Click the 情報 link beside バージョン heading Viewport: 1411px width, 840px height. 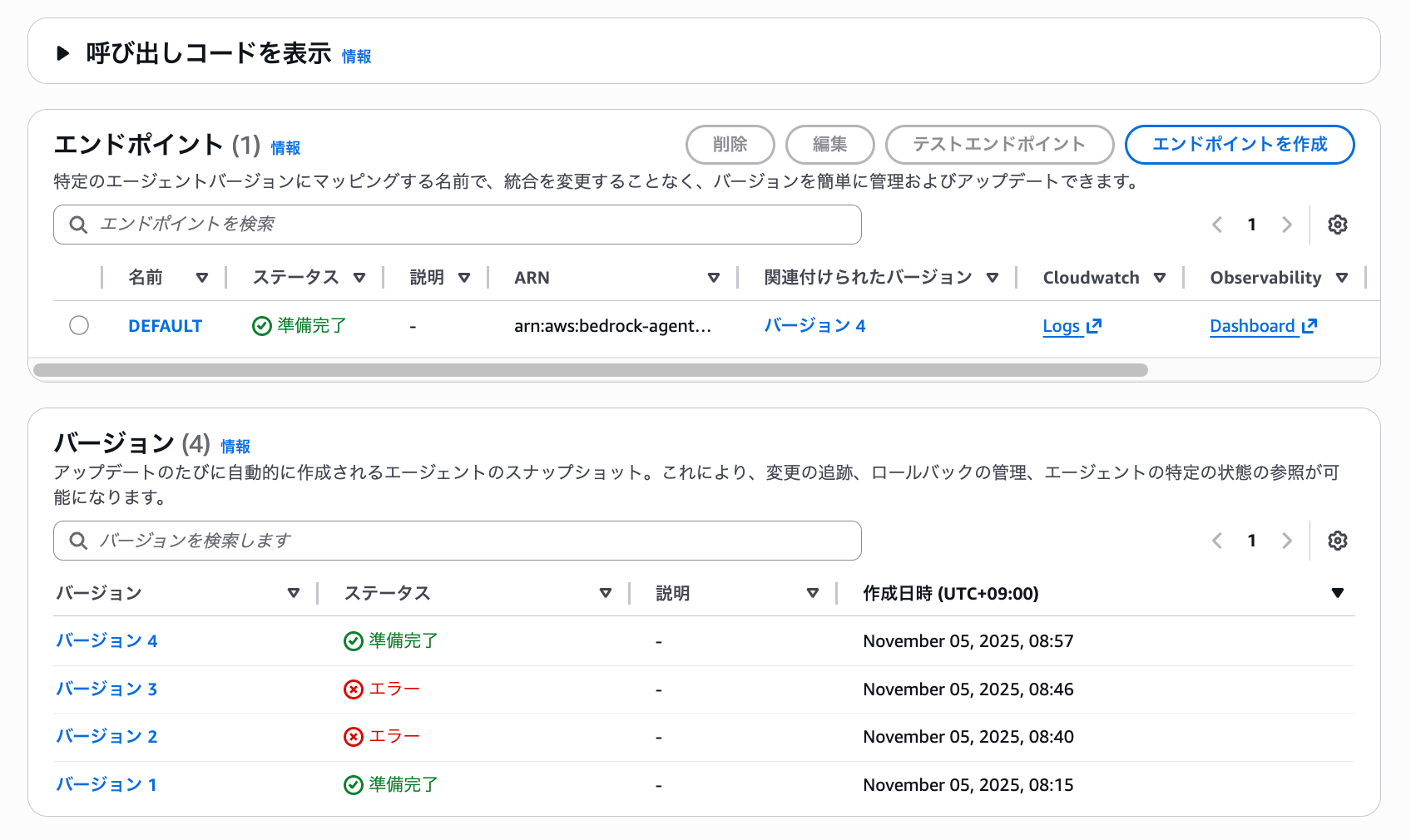pos(235,447)
